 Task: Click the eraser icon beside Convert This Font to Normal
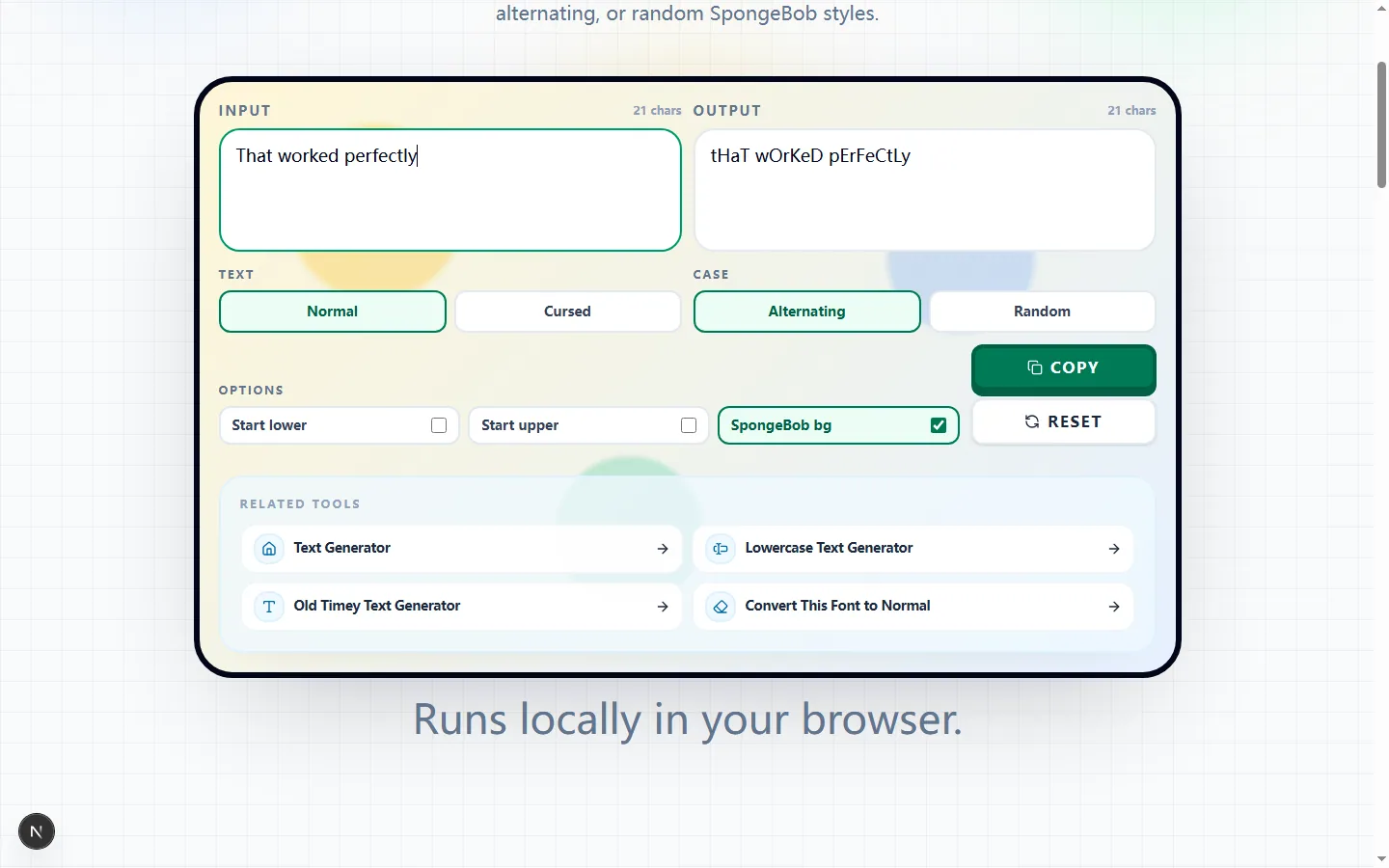(x=721, y=607)
